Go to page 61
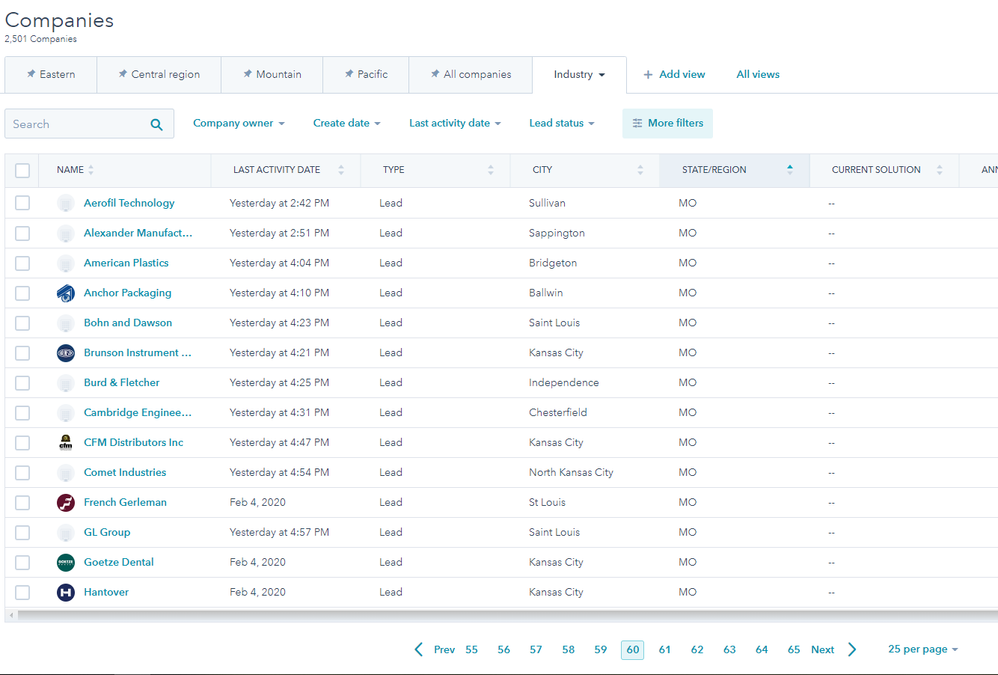998x675 pixels. 664,650
